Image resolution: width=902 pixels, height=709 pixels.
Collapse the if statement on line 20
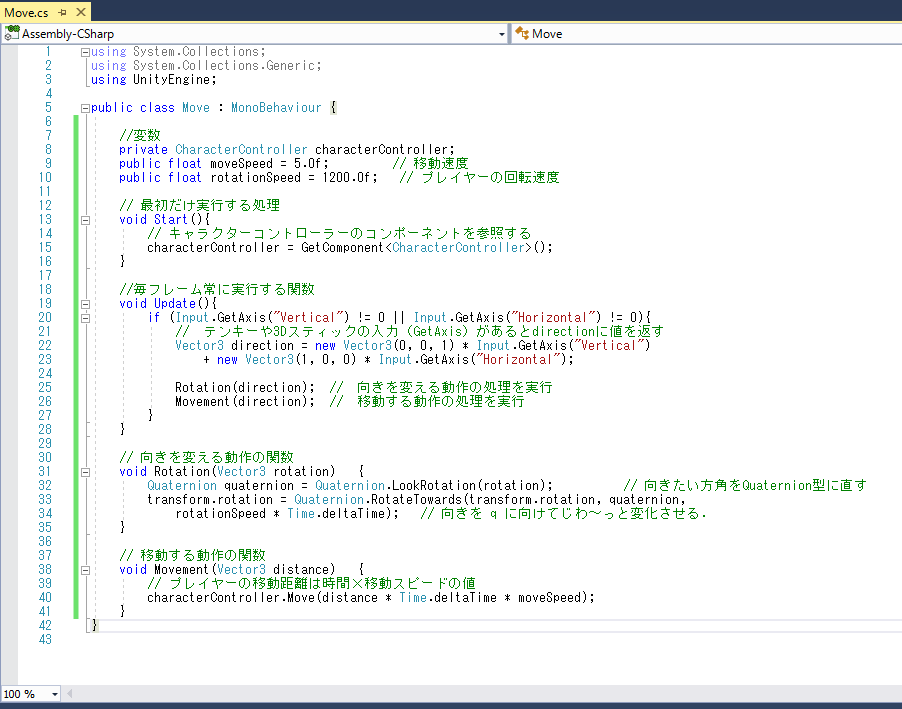(85, 318)
